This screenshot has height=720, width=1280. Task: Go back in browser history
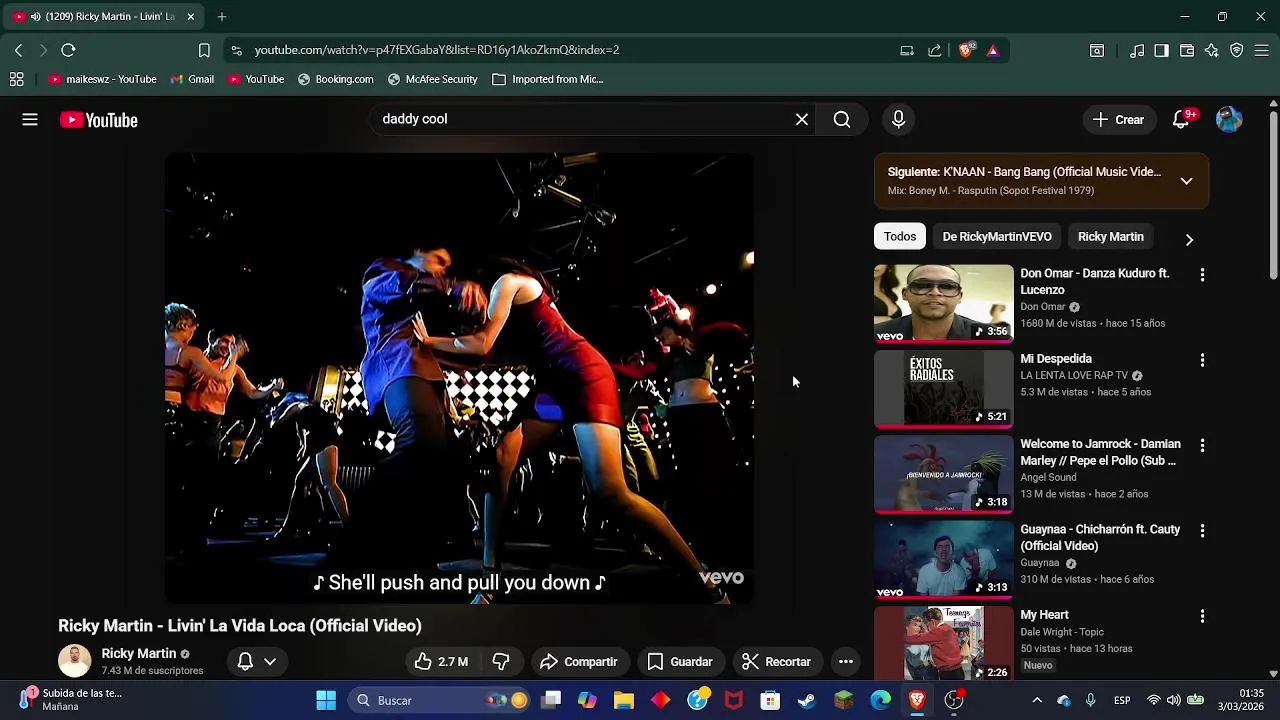(18, 50)
